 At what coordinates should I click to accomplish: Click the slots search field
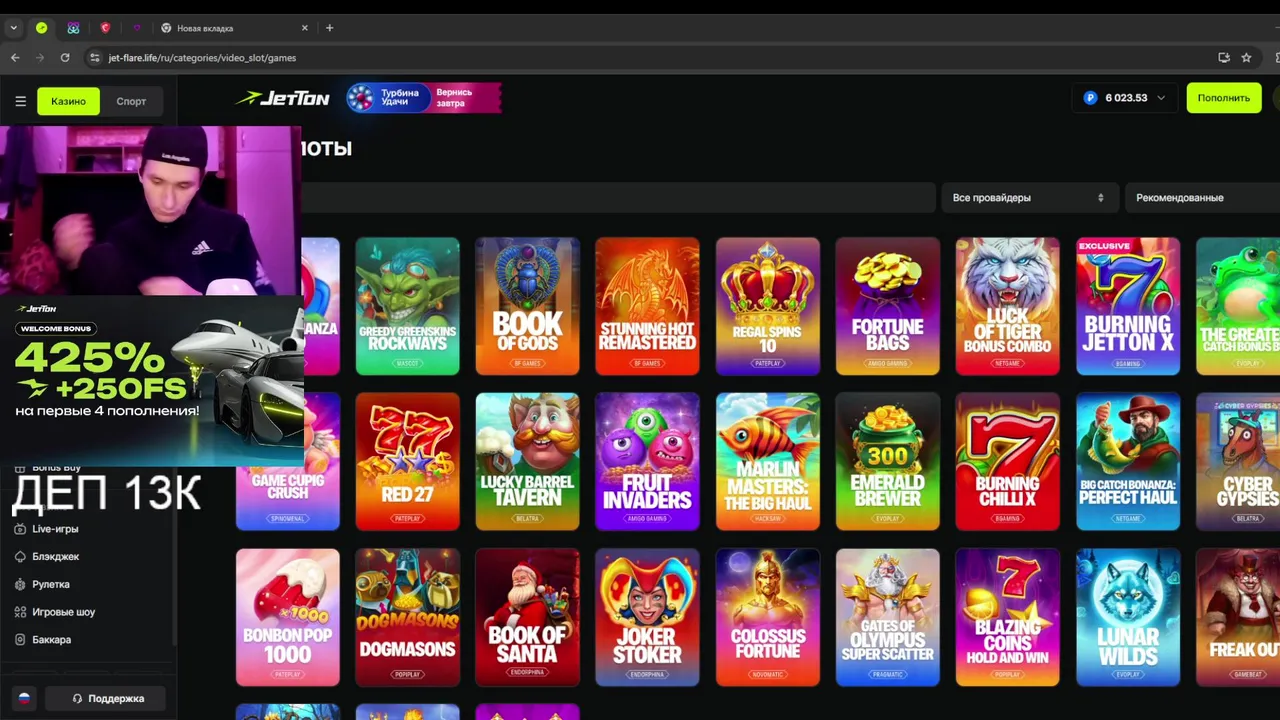pos(618,198)
